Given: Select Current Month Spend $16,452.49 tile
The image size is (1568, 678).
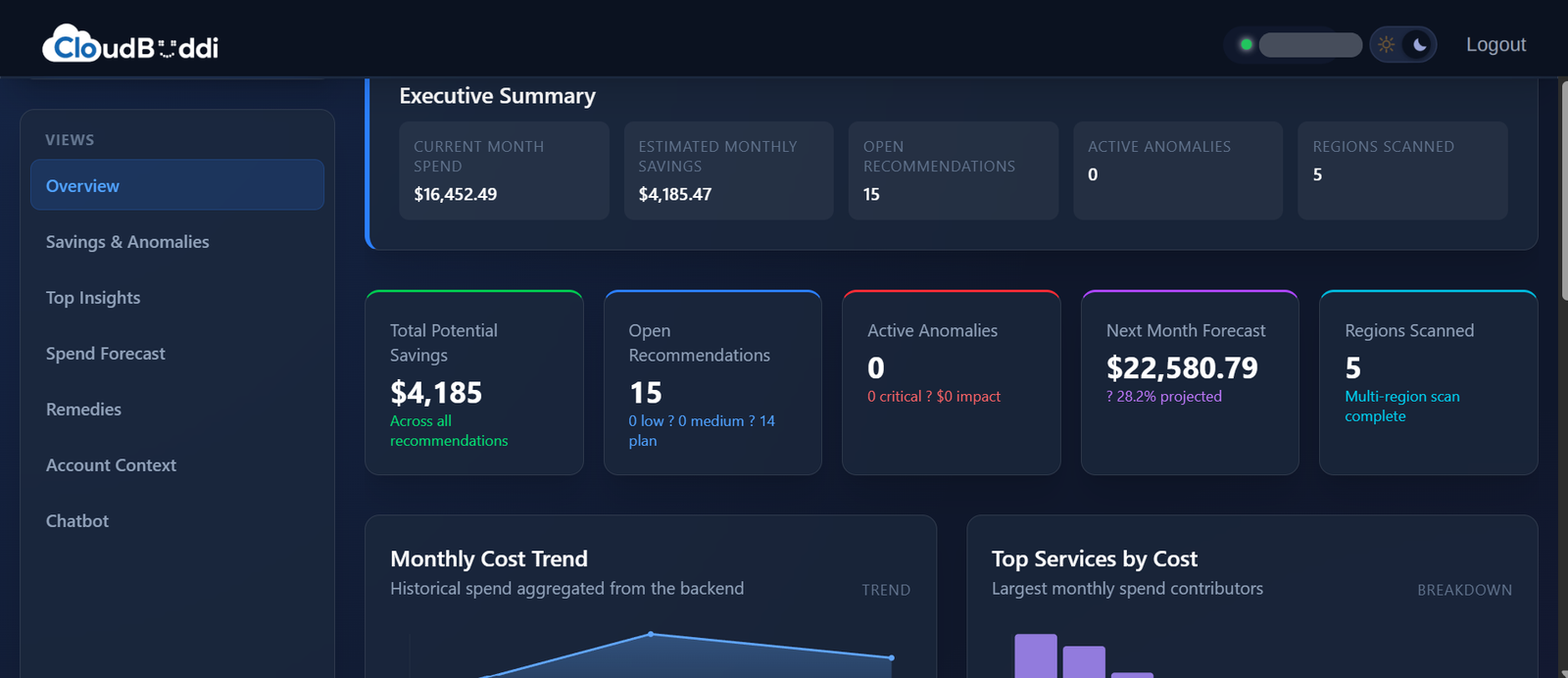Looking at the screenshot, I should (504, 170).
